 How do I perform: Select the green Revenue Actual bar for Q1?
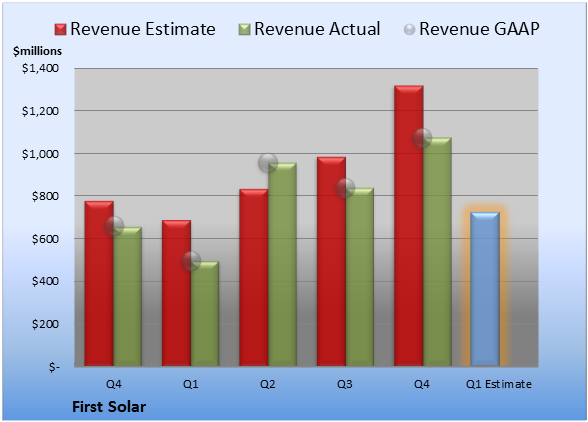coord(205,314)
